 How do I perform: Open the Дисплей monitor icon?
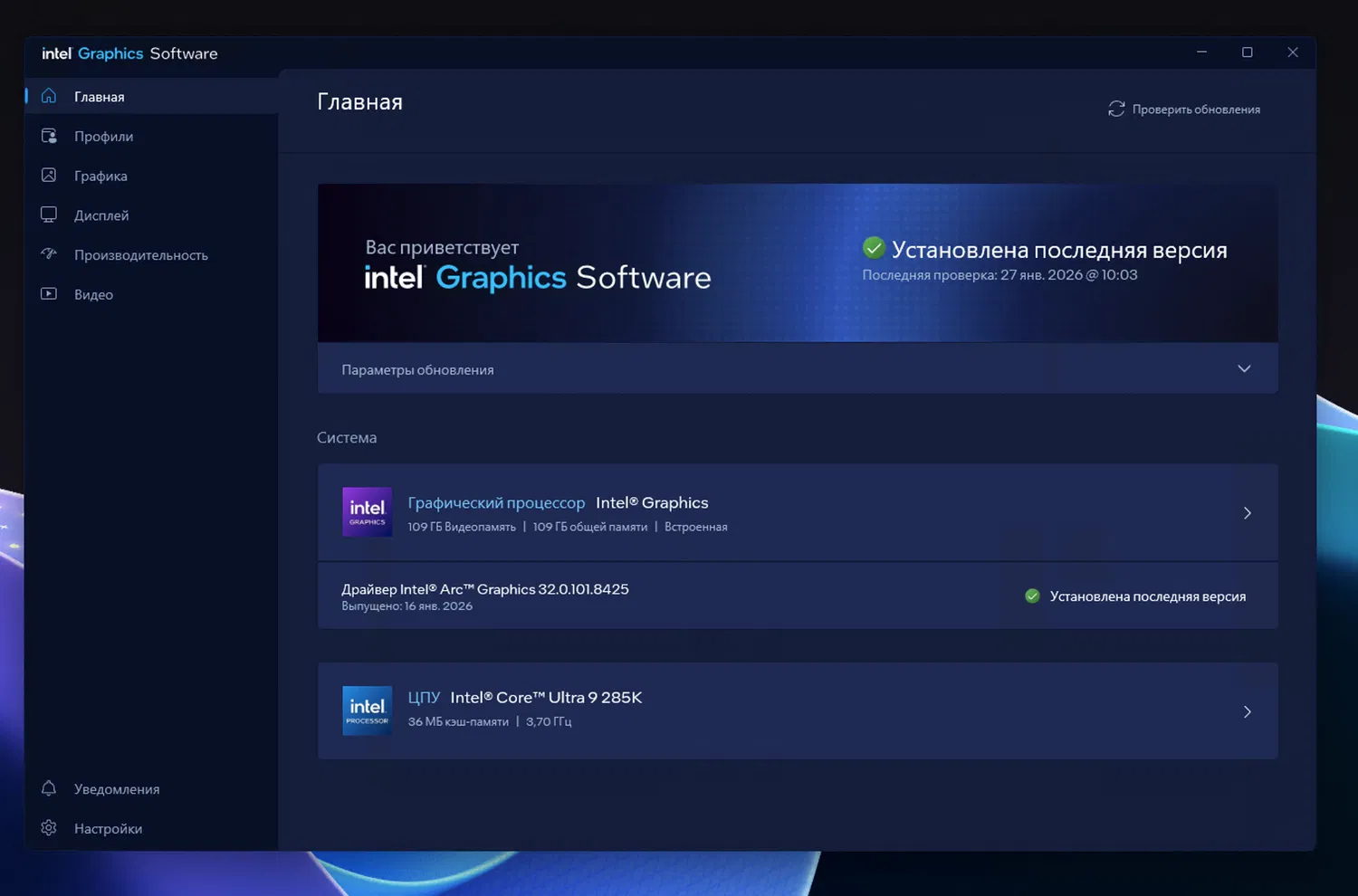click(49, 215)
